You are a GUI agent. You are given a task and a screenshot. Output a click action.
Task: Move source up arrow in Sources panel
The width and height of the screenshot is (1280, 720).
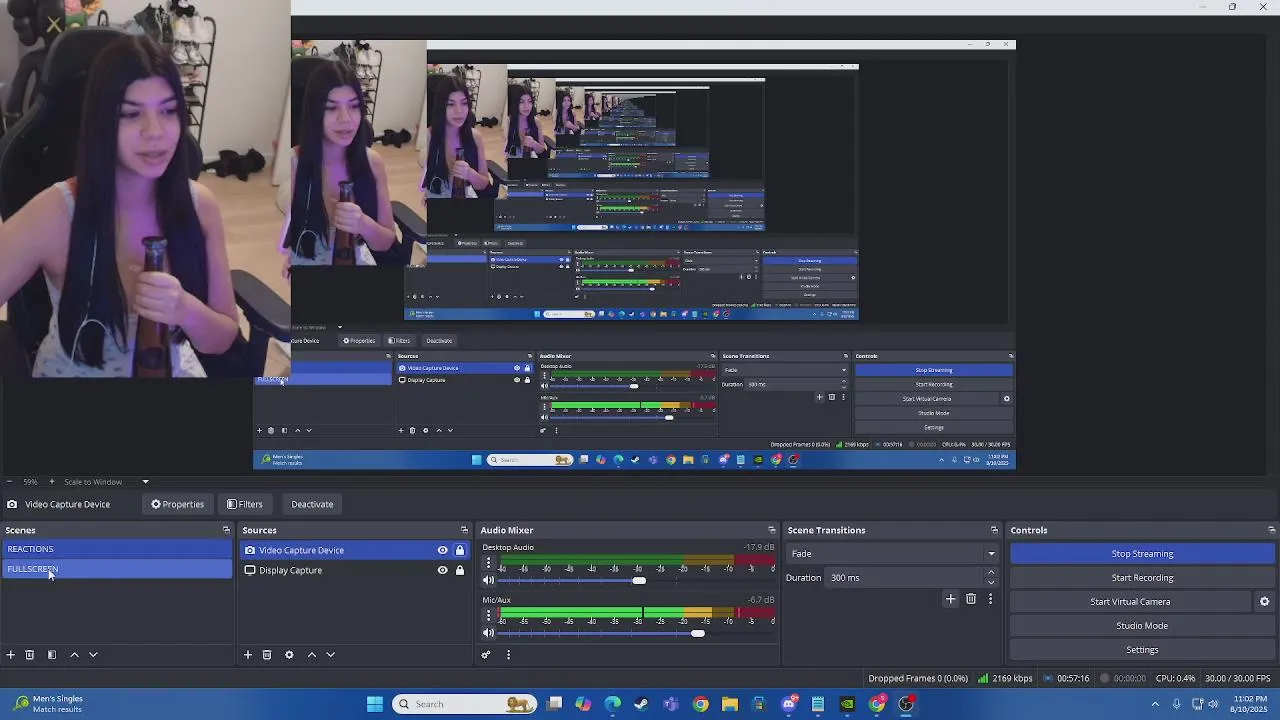(x=312, y=655)
